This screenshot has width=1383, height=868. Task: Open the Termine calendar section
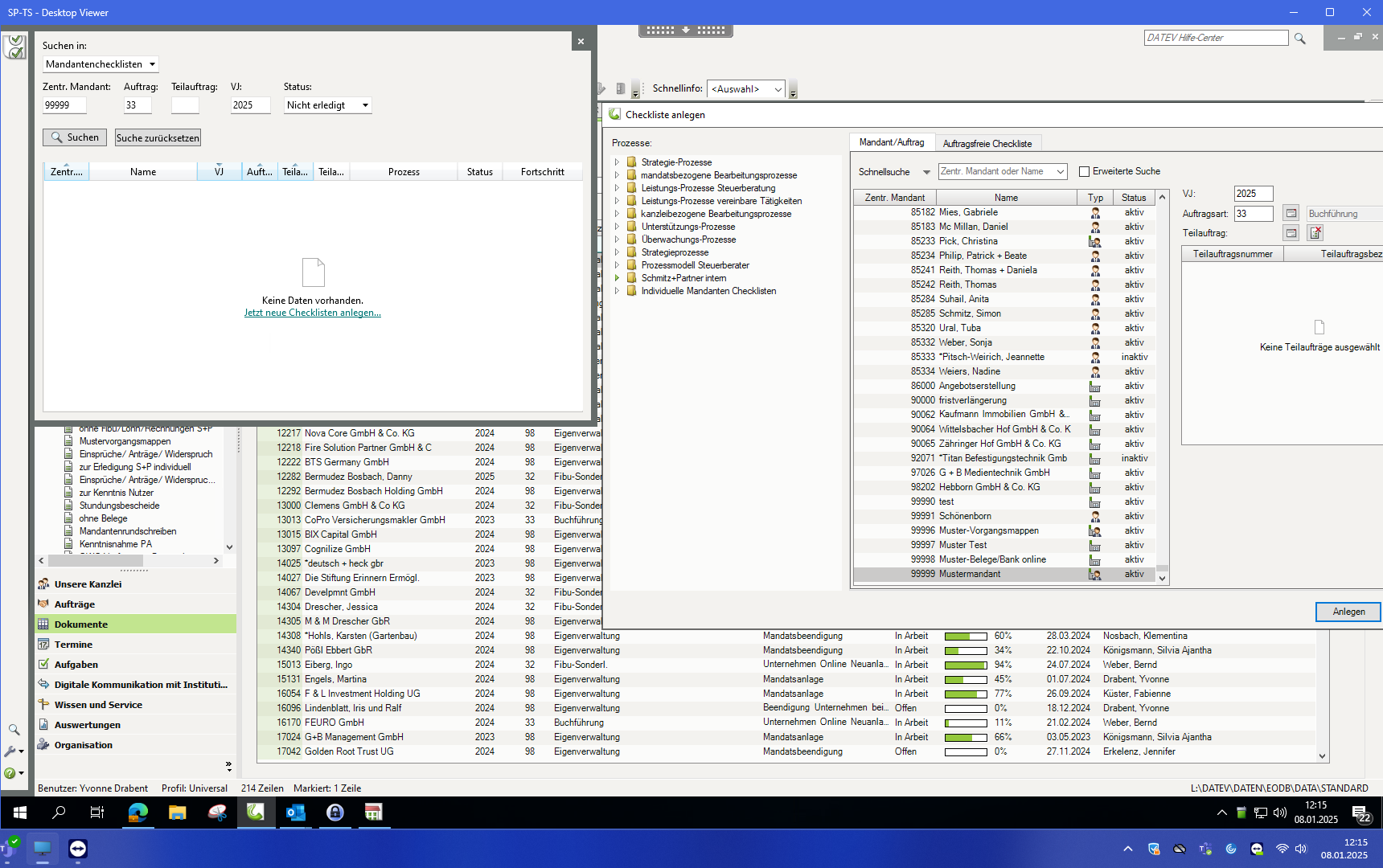(73, 645)
